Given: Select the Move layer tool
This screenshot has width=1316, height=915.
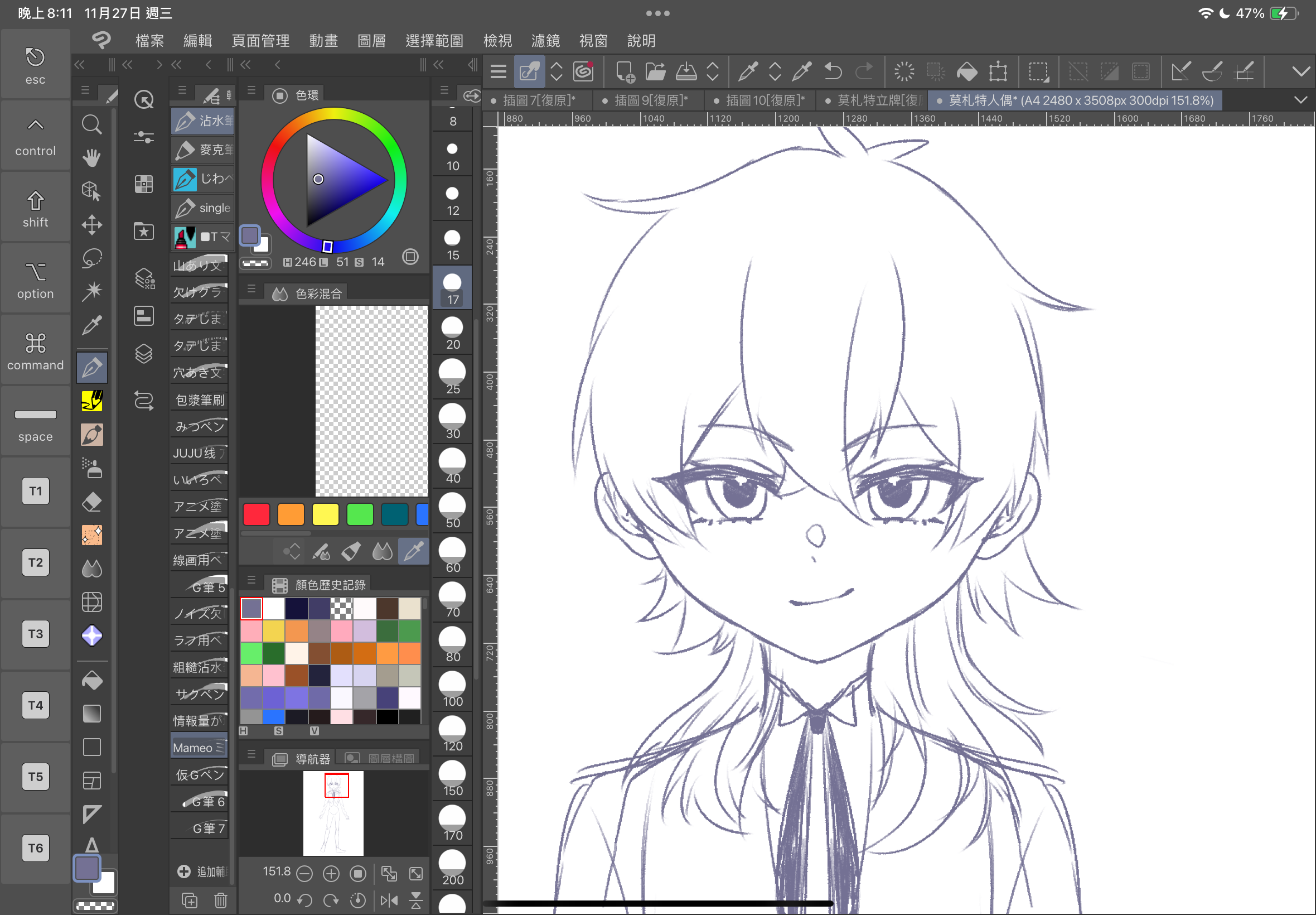Looking at the screenshot, I should 91,225.
